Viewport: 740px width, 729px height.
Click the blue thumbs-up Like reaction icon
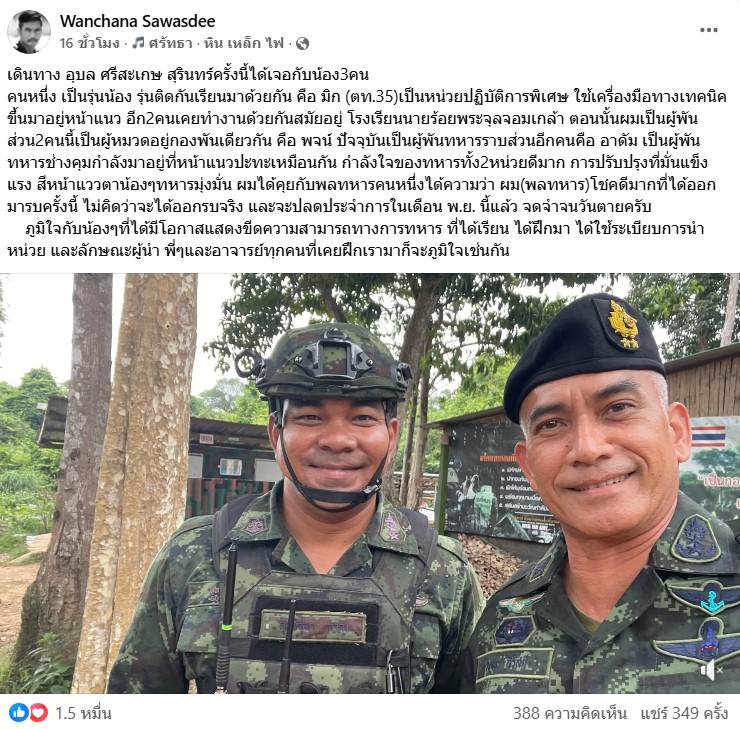click(19, 712)
